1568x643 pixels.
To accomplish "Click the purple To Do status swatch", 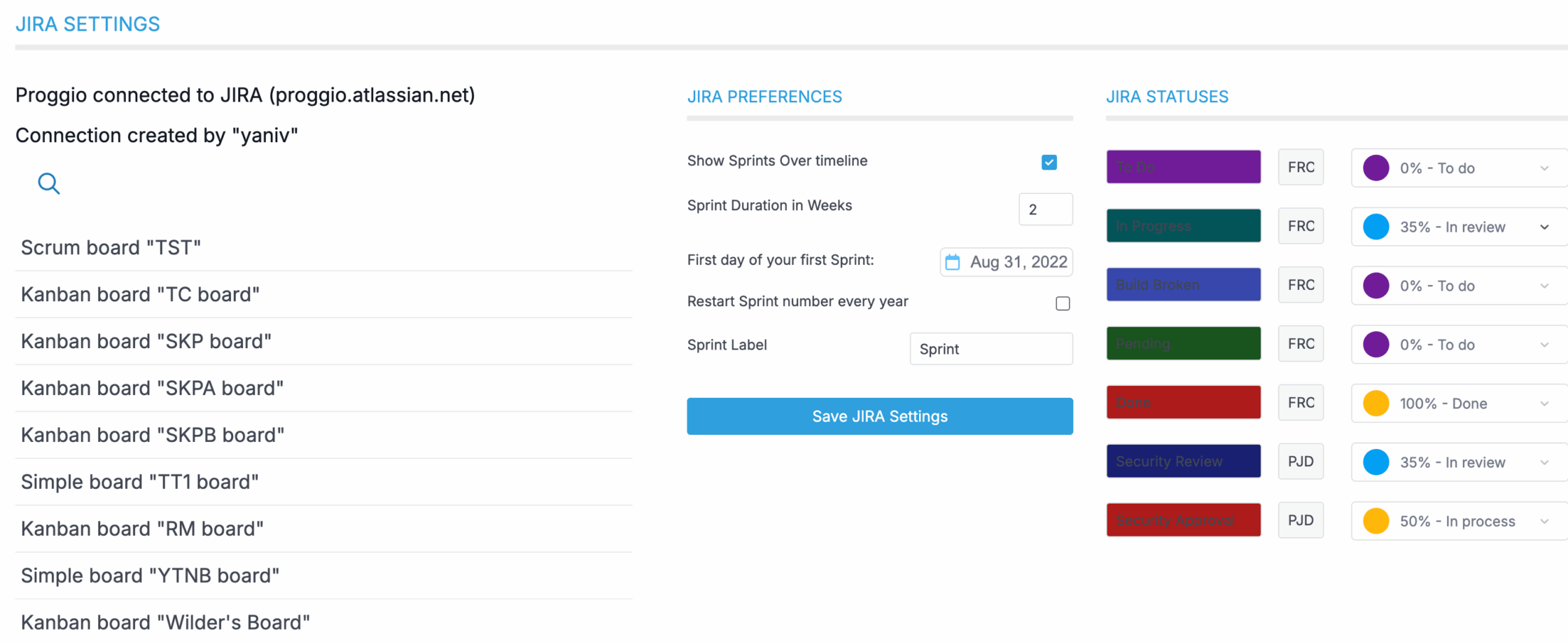I will pyautogui.click(x=1184, y=167).
